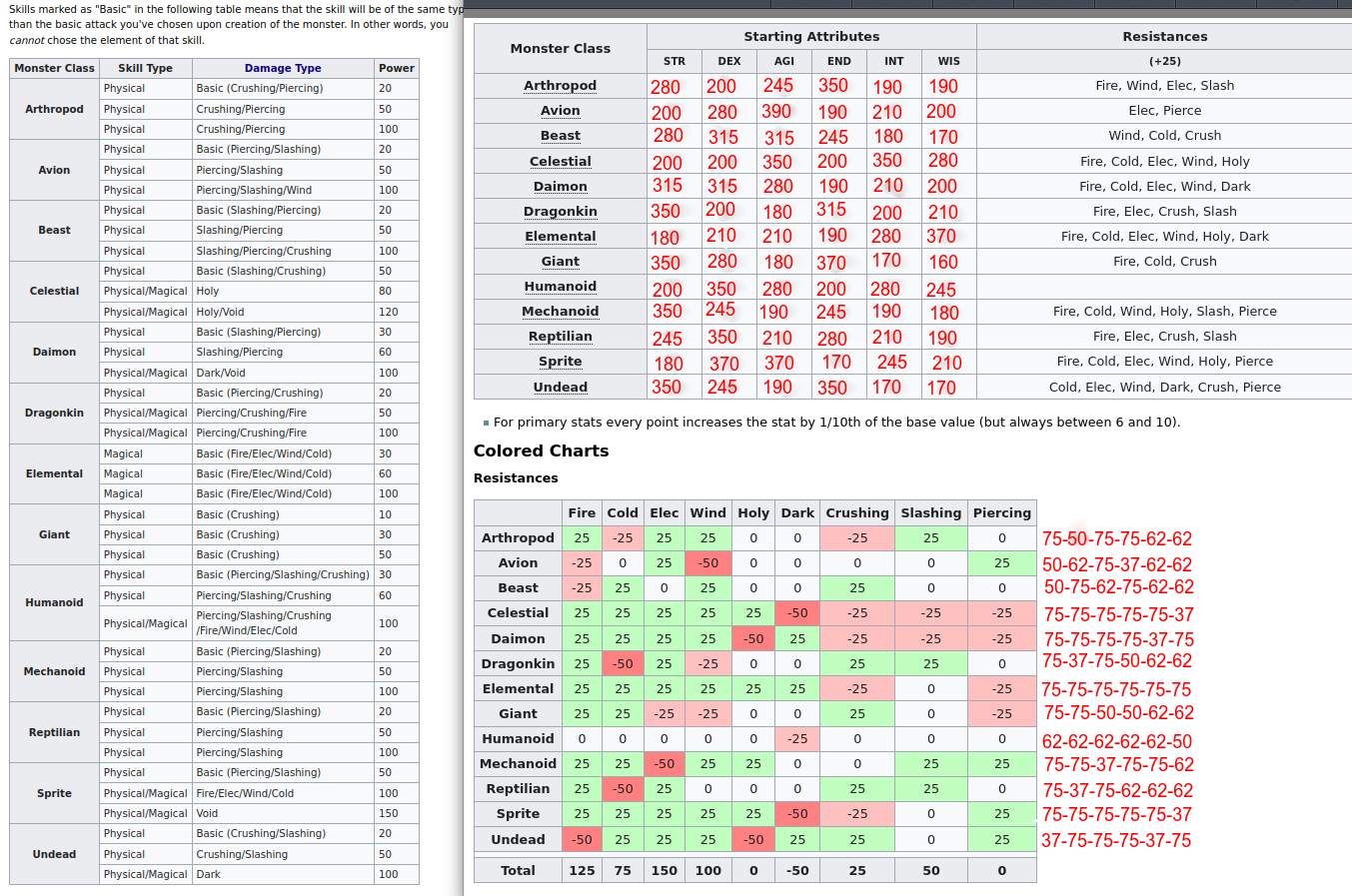Select the STR column header

pos(675,61)
